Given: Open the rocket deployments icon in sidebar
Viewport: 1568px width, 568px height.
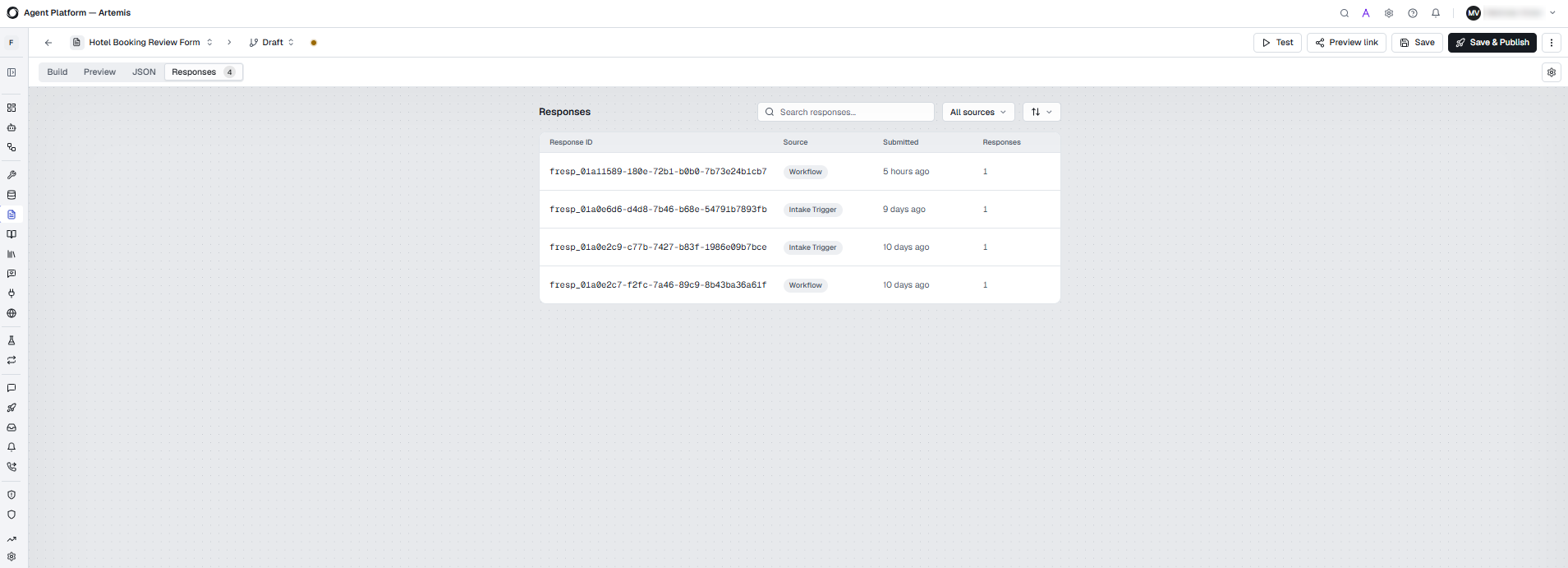Looking at the screenshot, I should pyautogui.click(x=11, y=408).
